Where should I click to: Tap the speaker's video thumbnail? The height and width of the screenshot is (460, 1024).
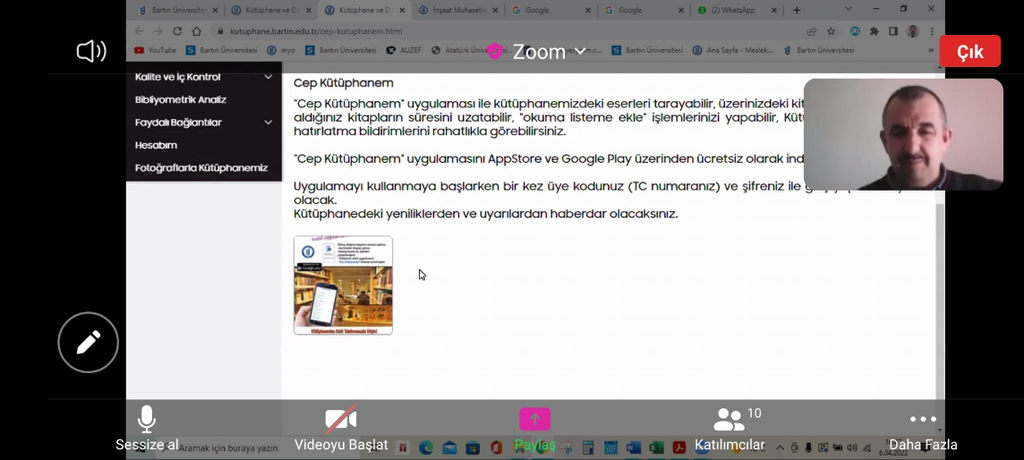(x=903, y=135)
